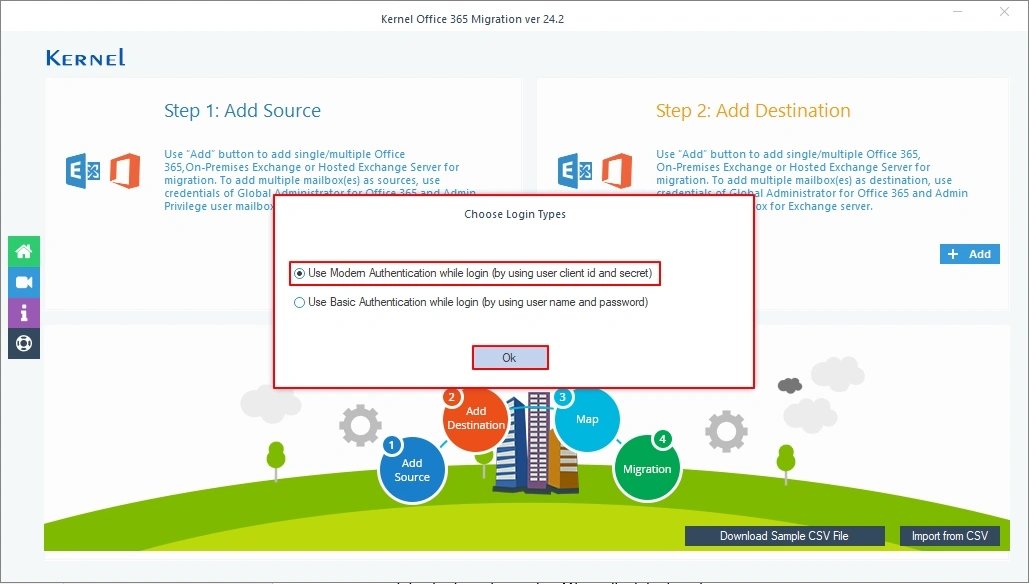Click the Kernel logo at top left
1030x584 pixels.
86,58
